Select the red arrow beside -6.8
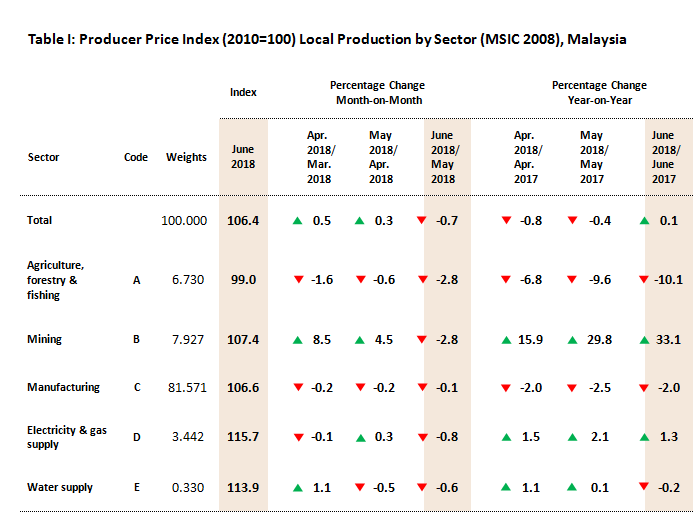 (507, 280)
